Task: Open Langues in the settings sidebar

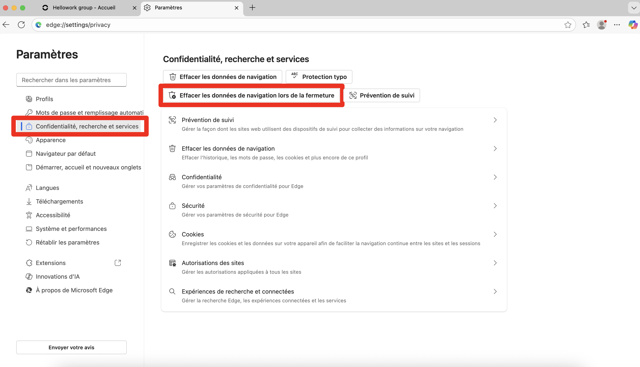Action: coord(47,188)
